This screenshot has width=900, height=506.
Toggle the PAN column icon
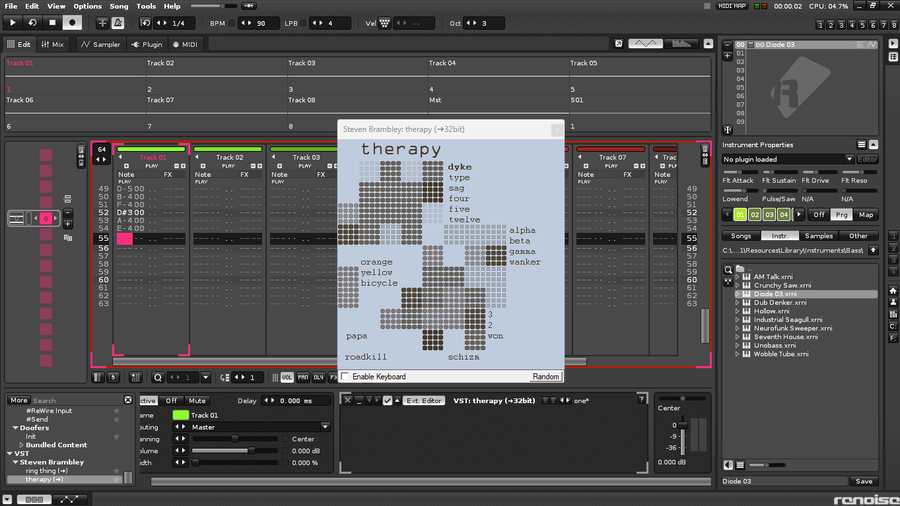(302, 377)
